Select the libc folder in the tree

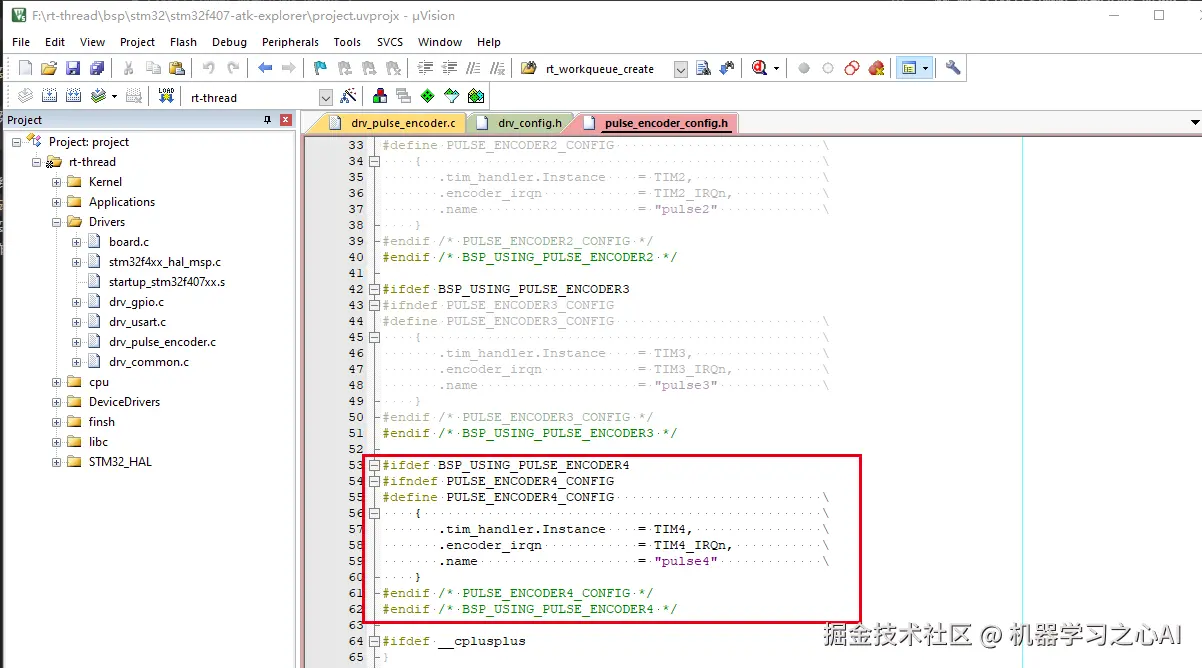[98, 442]
